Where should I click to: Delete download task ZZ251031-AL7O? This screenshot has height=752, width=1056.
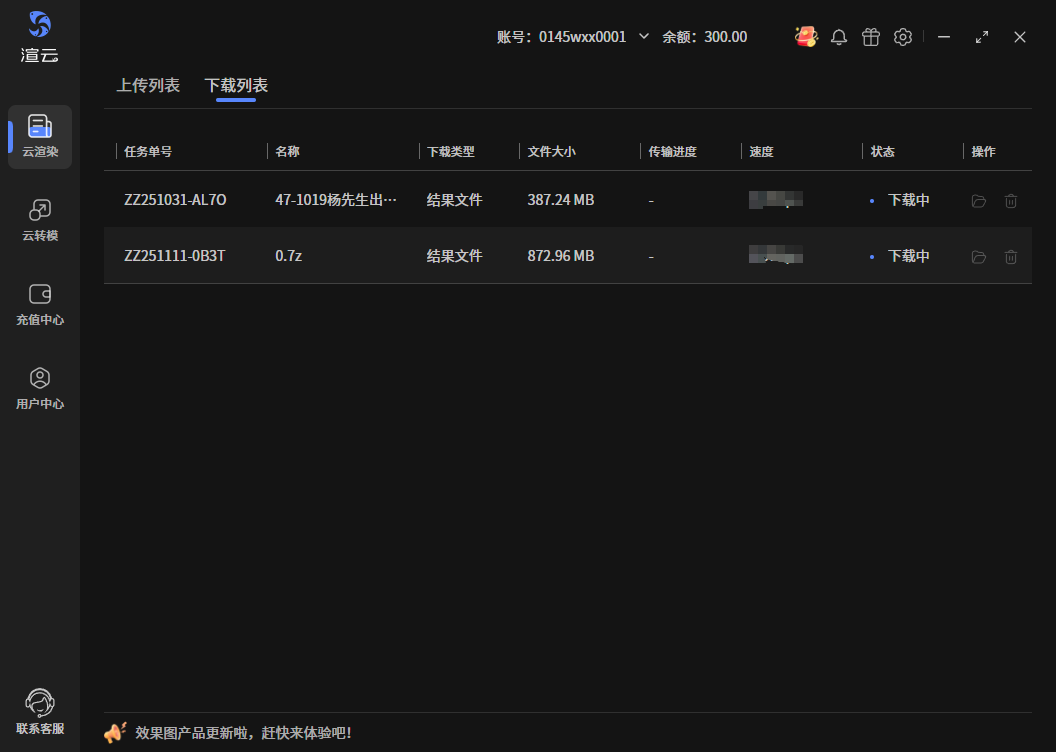(x=1011, y=201)
